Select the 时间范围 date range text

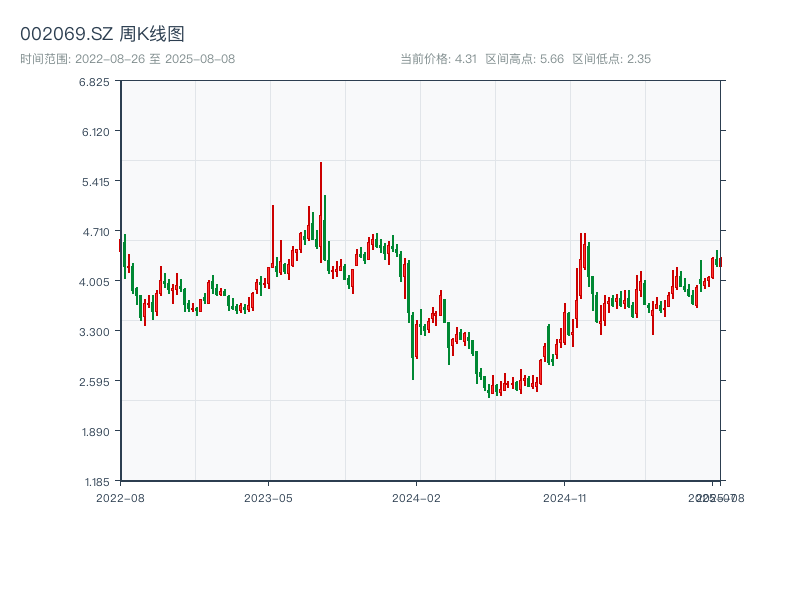click(x=128, y=59)
